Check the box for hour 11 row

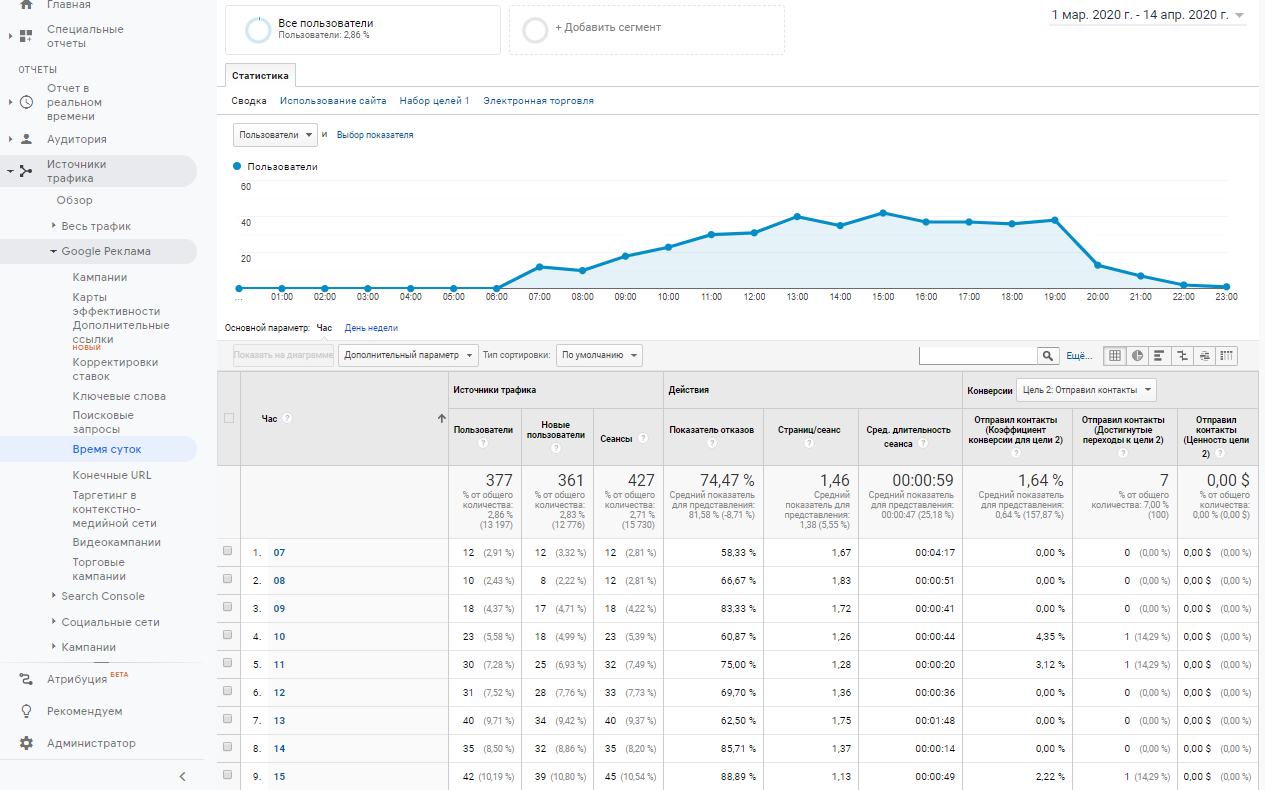[x=228, y=663]
